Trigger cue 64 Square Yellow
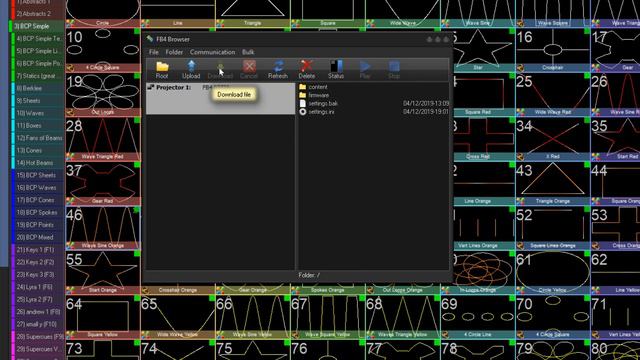This screenshot has width=640, height=360. (103, 317)
